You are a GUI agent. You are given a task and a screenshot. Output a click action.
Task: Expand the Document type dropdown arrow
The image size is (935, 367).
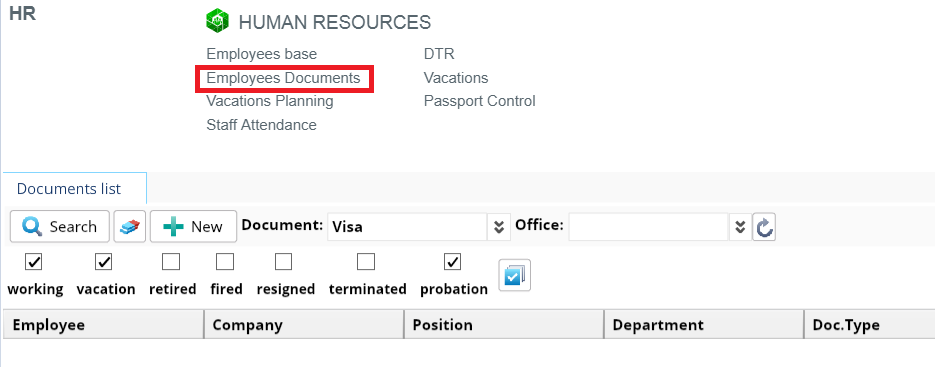[499, 227]
